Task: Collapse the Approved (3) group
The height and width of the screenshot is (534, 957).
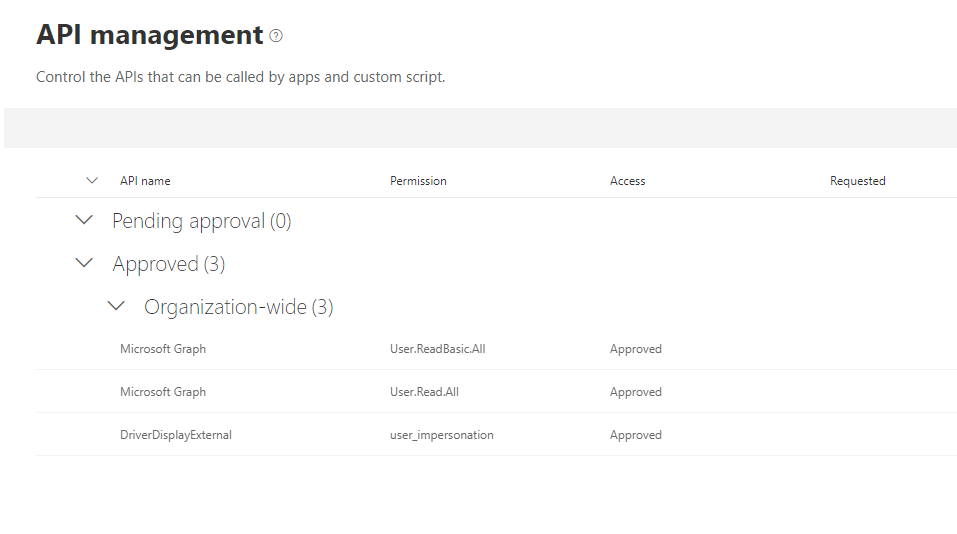Action: click(84, 263)
